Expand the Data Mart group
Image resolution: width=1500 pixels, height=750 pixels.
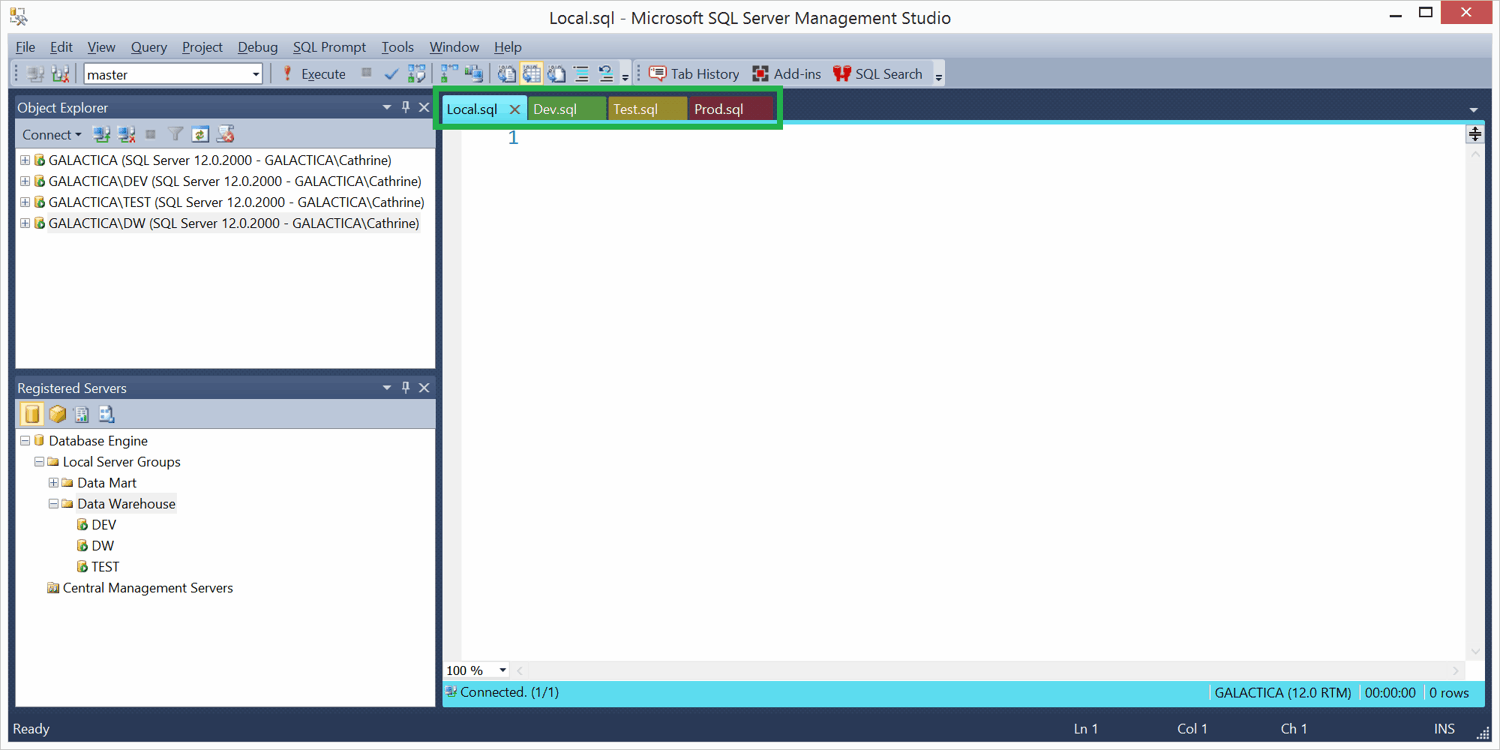54,483
